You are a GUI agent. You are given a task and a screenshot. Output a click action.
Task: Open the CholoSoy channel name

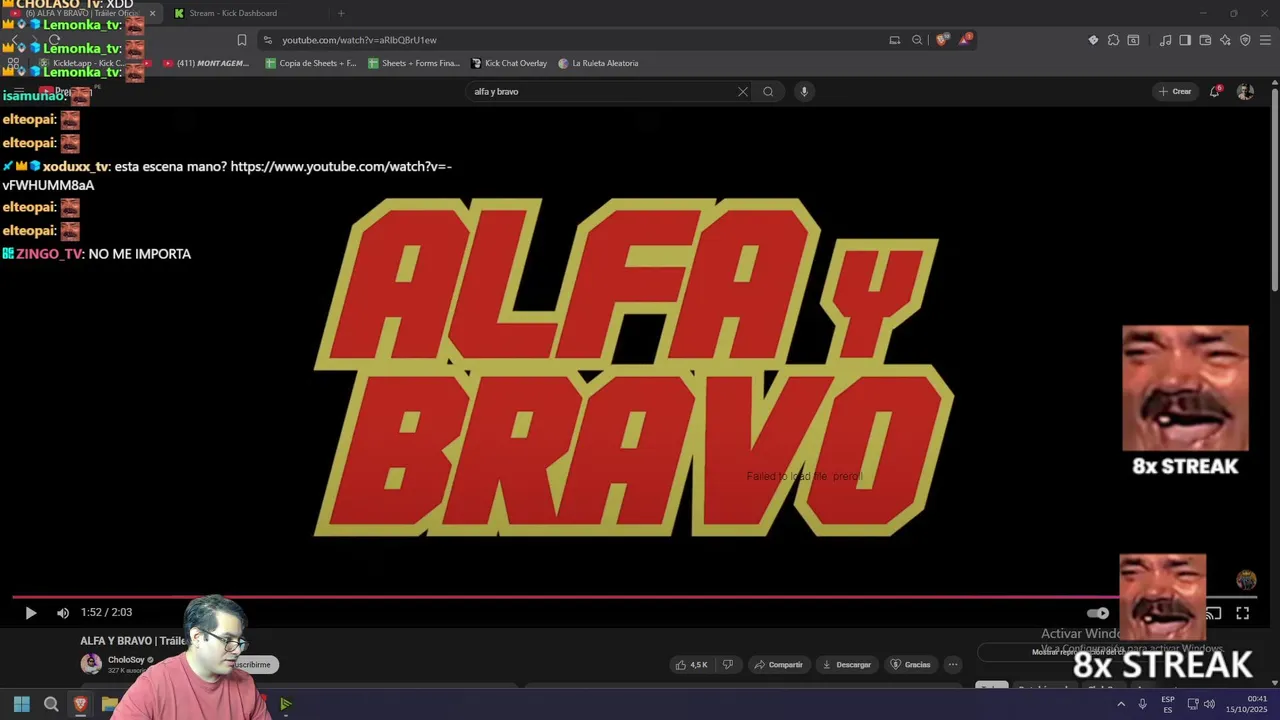click(x=126, y=660)
